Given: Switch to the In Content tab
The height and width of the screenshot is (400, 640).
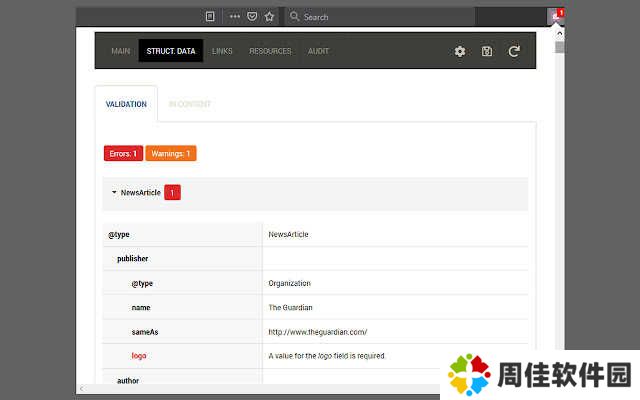Looking at the screenshot, I should [190, 104].
